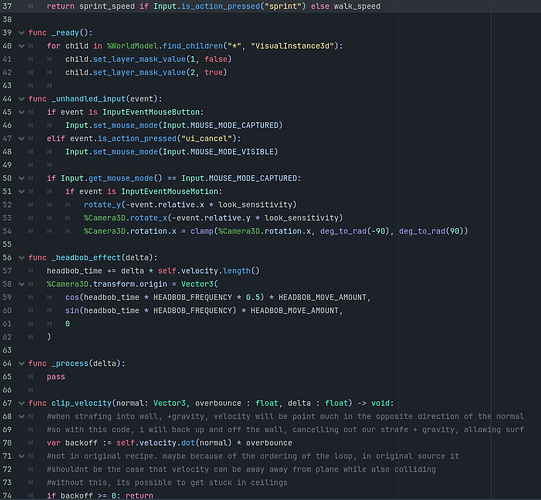Fold the InputEventMouseButton if block
541x500 pixels.
pos(21,112)
